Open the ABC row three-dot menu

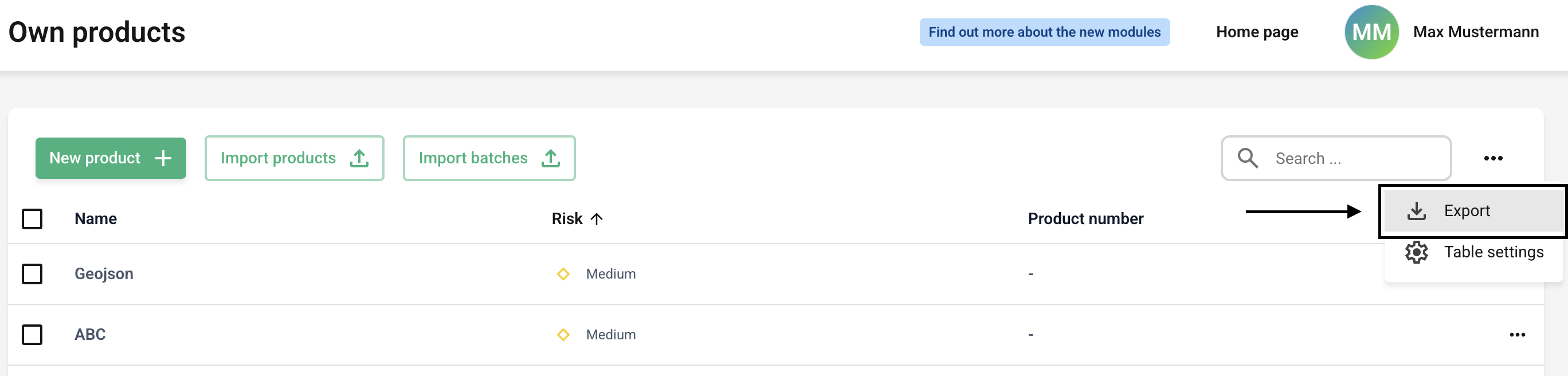[1517, 335]
